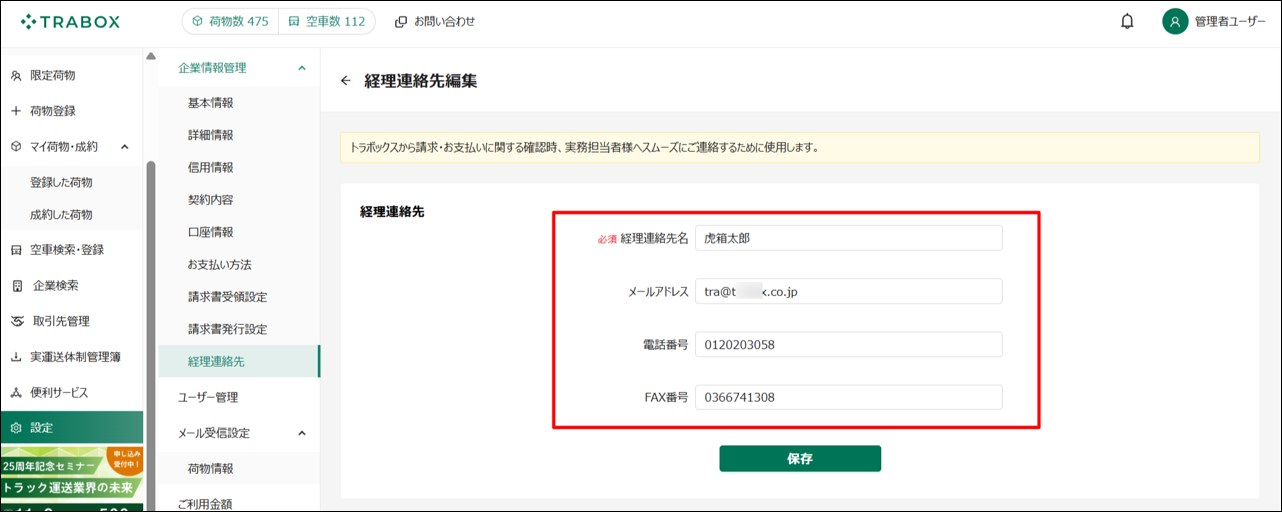The image size is (1282, 512).
Task: Click the handshake icon for 取引先管理
Action: [x=16, y=321]
